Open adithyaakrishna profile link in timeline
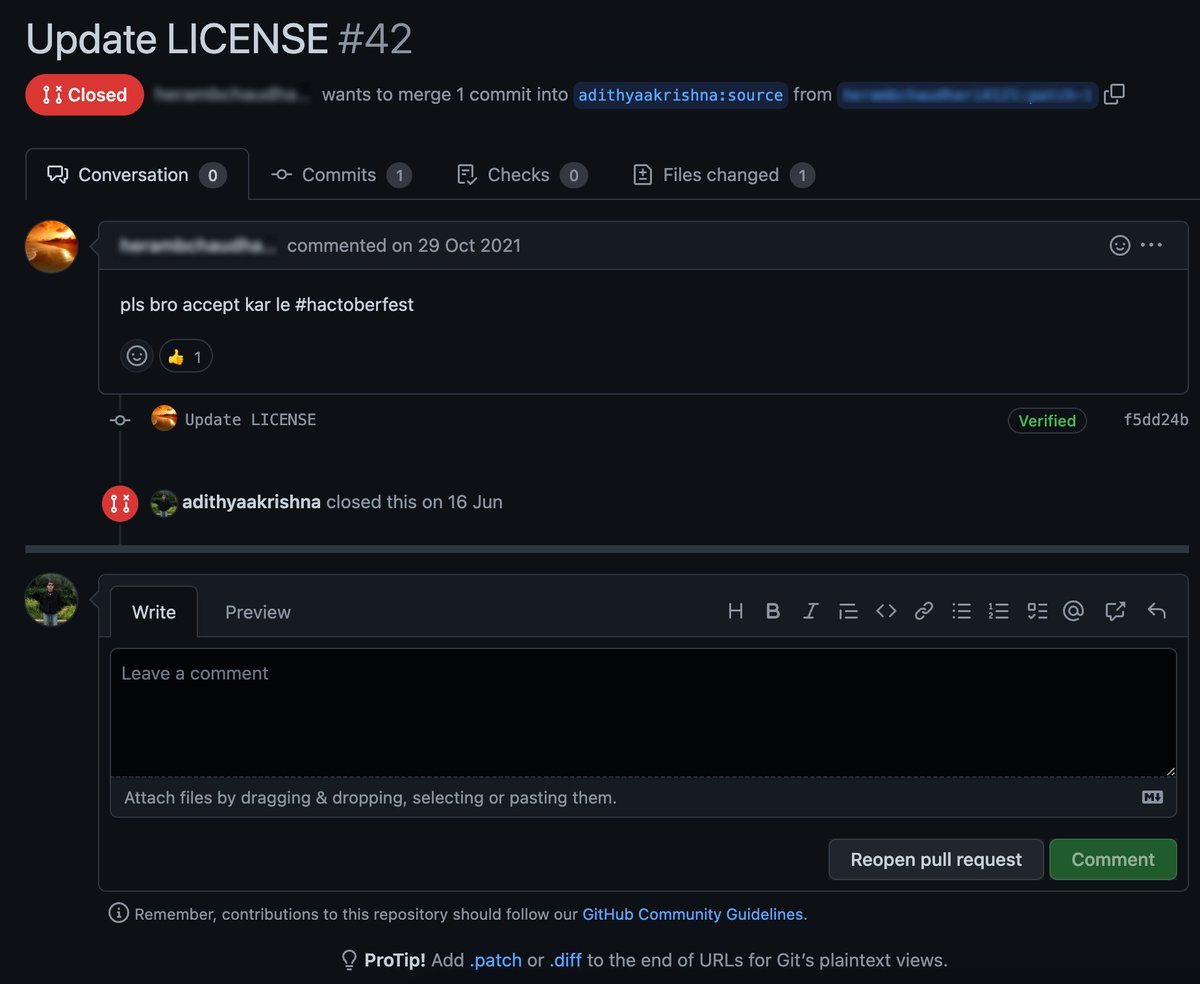 coord(251,502)
